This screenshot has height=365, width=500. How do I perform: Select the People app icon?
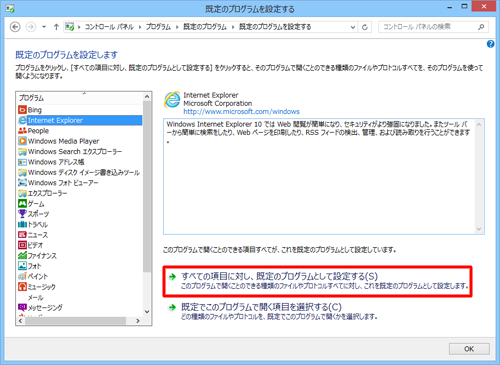coord(22,130)
